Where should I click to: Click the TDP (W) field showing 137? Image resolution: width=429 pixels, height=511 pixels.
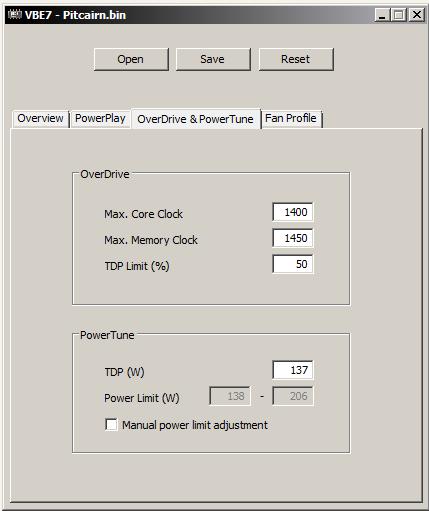click(x=293, y=370)
